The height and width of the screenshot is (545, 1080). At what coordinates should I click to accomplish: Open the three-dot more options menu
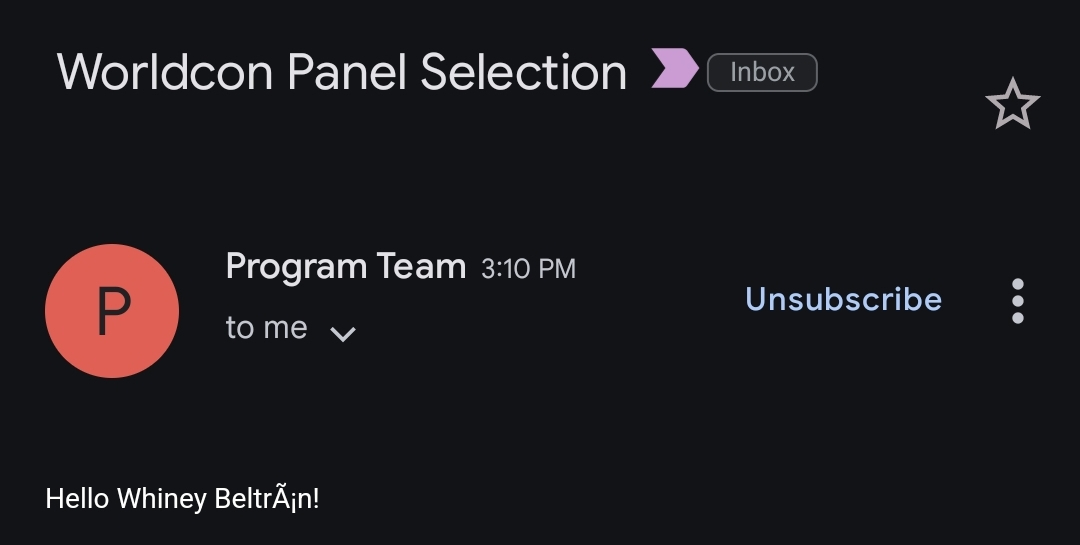click(x=1017, y=300)
